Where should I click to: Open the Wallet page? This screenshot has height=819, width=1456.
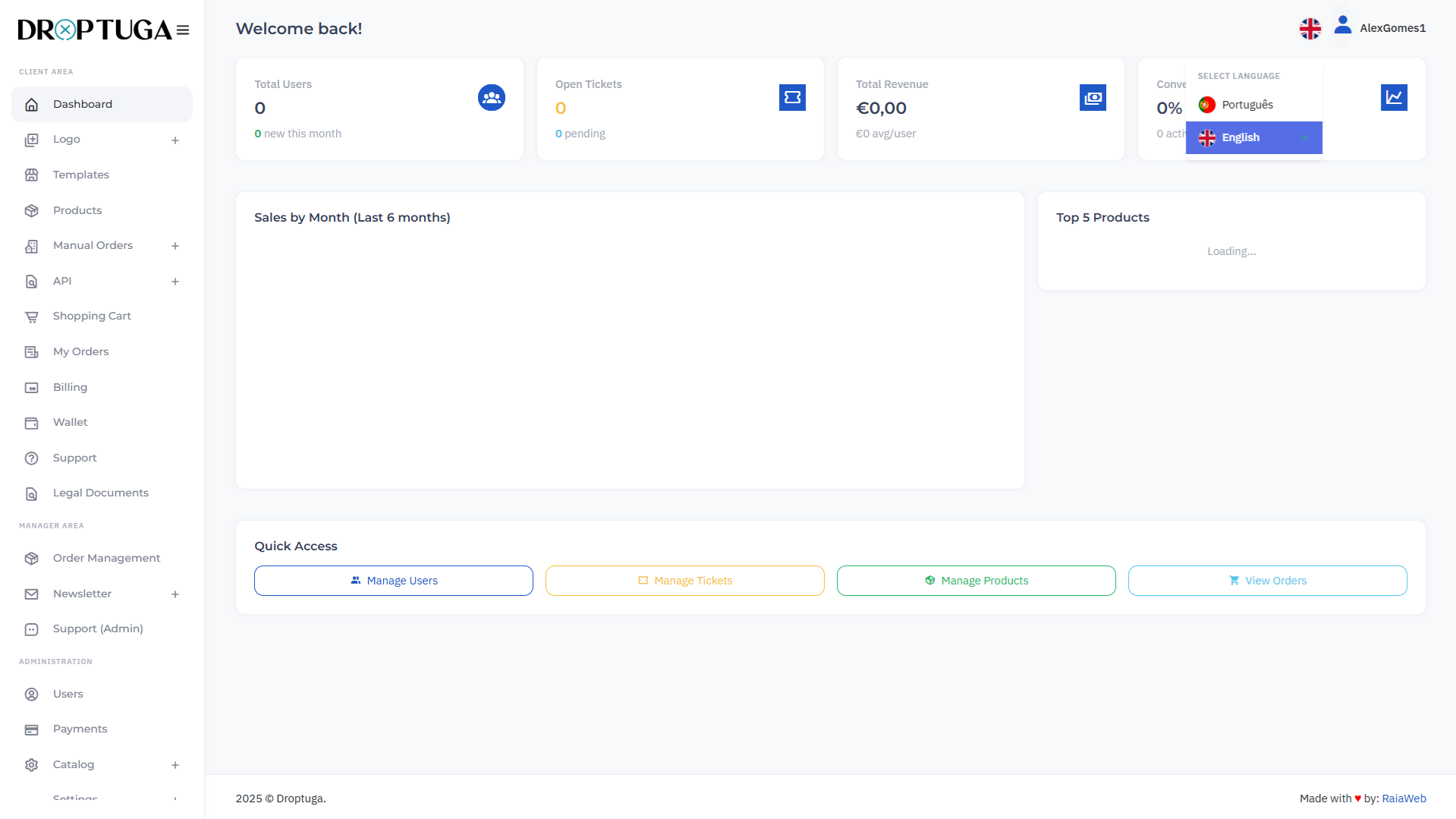(102, 422)
